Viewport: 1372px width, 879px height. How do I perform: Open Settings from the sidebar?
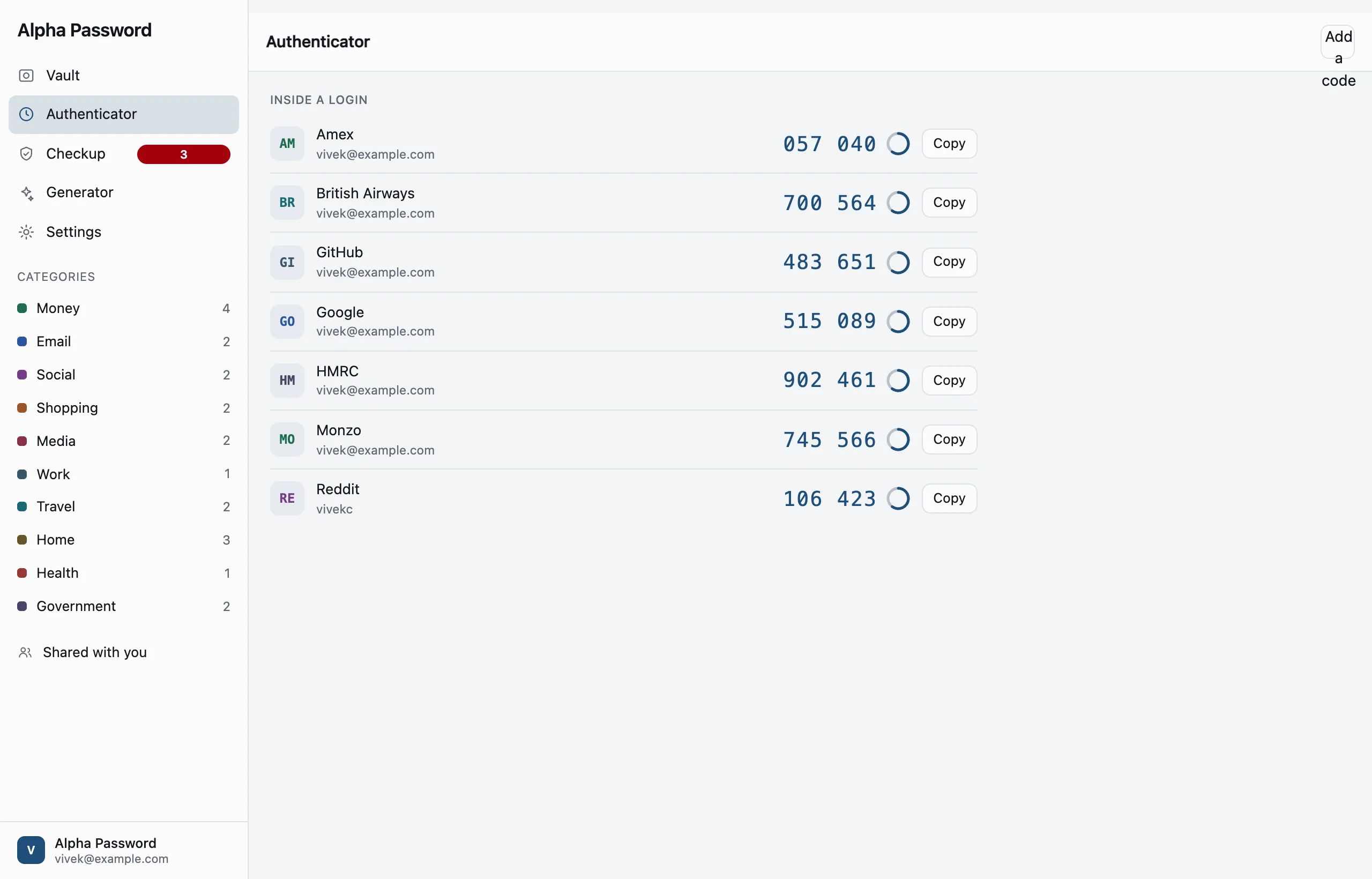click(124, 232)
